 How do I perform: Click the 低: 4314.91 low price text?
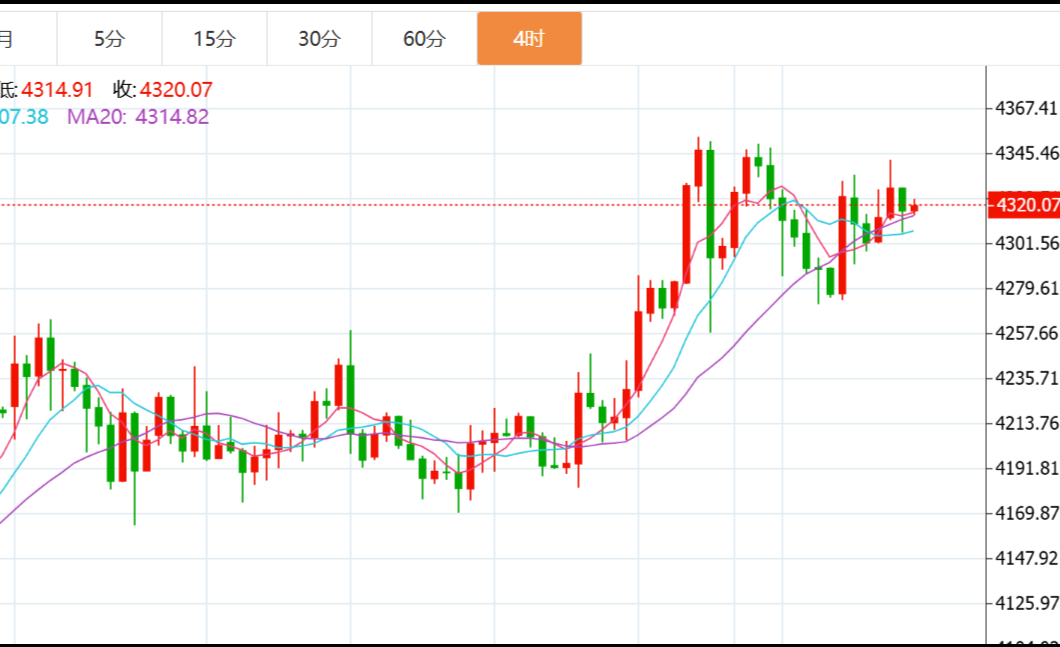[x=50, y=90]
